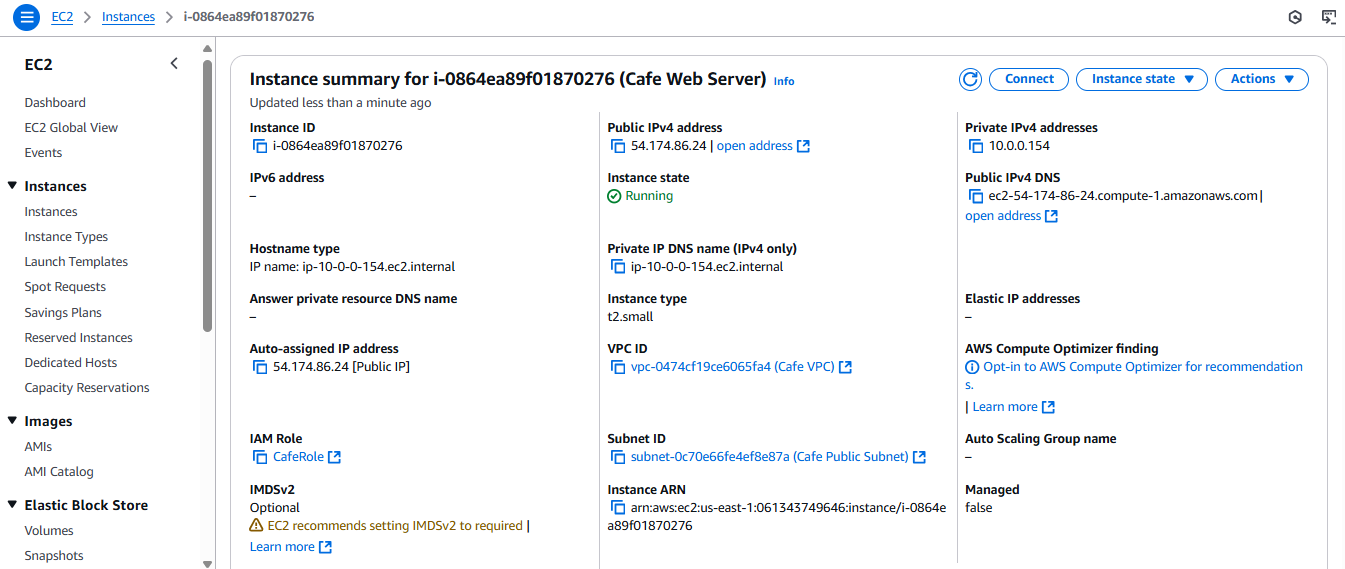Go to Launch Templates in sidebar
1345x569 pixels.
coord(76,262)
